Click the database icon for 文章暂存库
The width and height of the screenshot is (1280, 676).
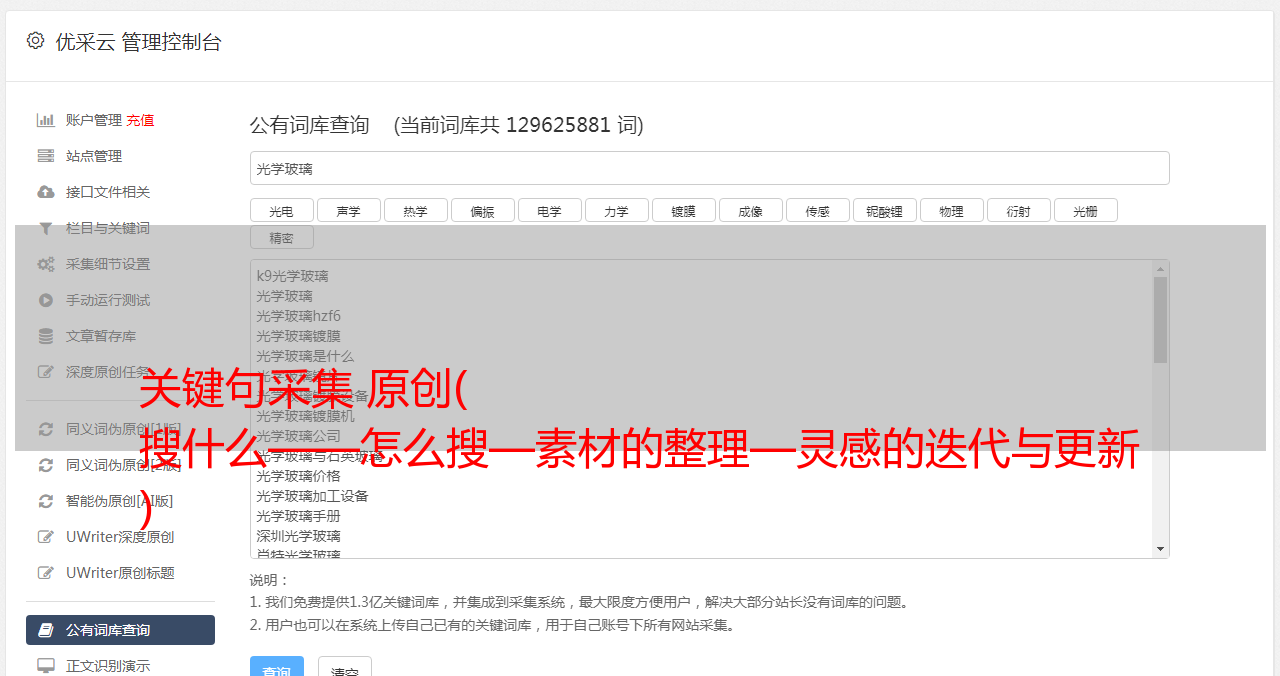pos(46,336)
